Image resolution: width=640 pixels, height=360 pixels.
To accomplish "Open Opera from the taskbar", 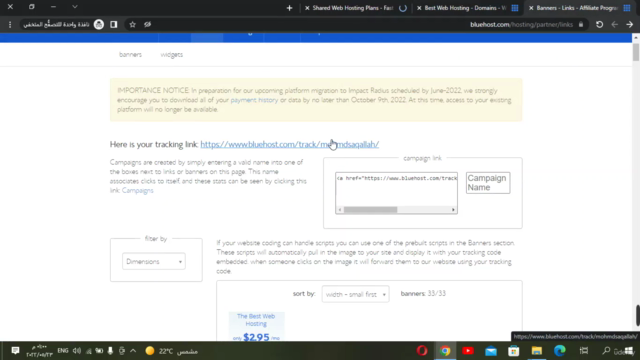I will click(422, 351).
